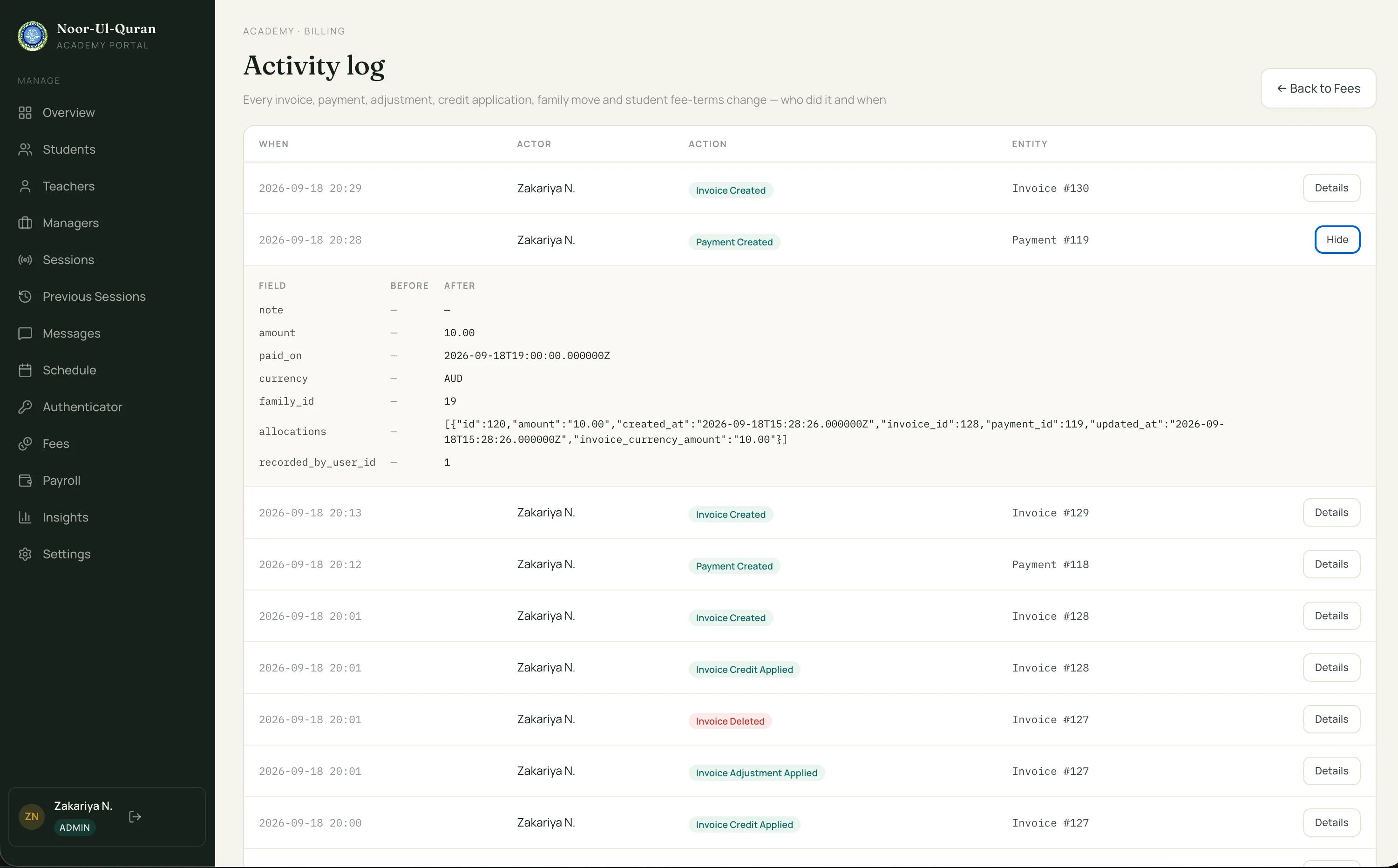Click the timestamp 2026-09-18 20:29
The width and height of the screenshot is (1398, 868).
310,188
